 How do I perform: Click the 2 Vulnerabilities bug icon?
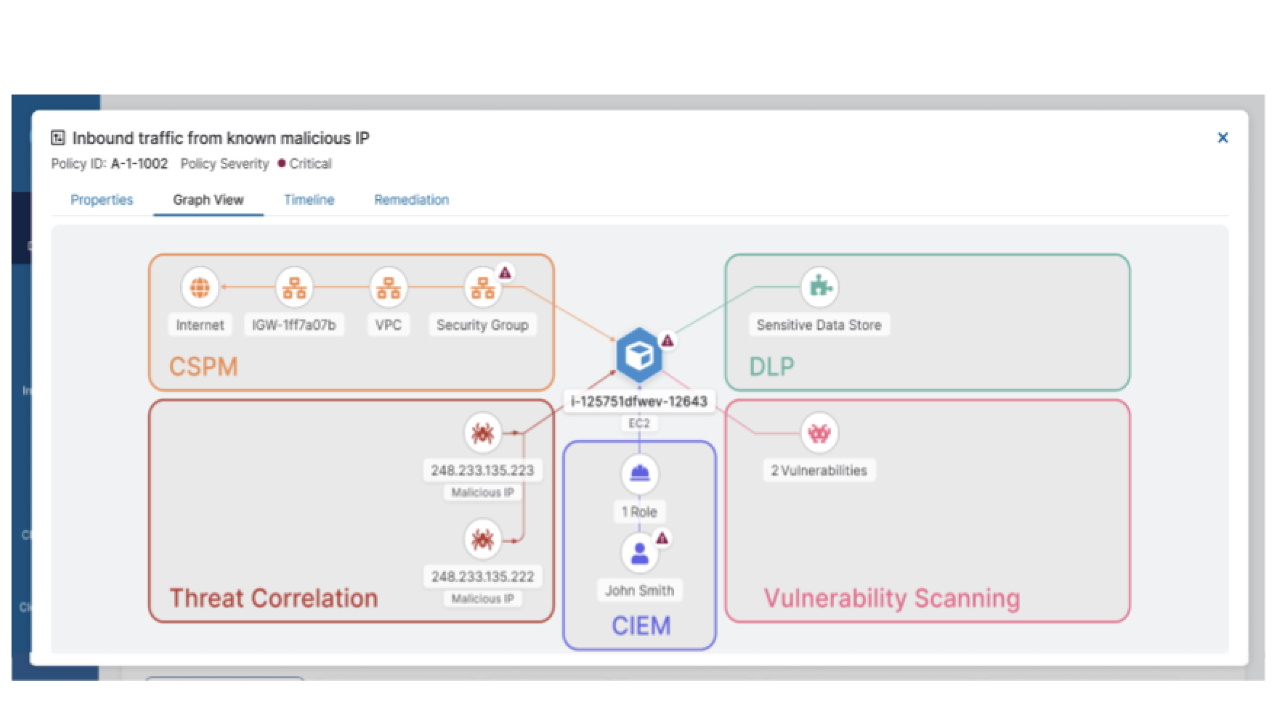(x=820, y=434)
